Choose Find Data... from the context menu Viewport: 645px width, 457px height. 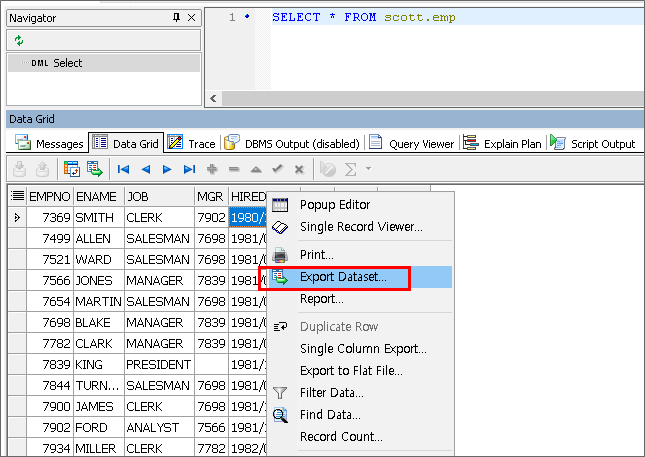pos(361,415)
